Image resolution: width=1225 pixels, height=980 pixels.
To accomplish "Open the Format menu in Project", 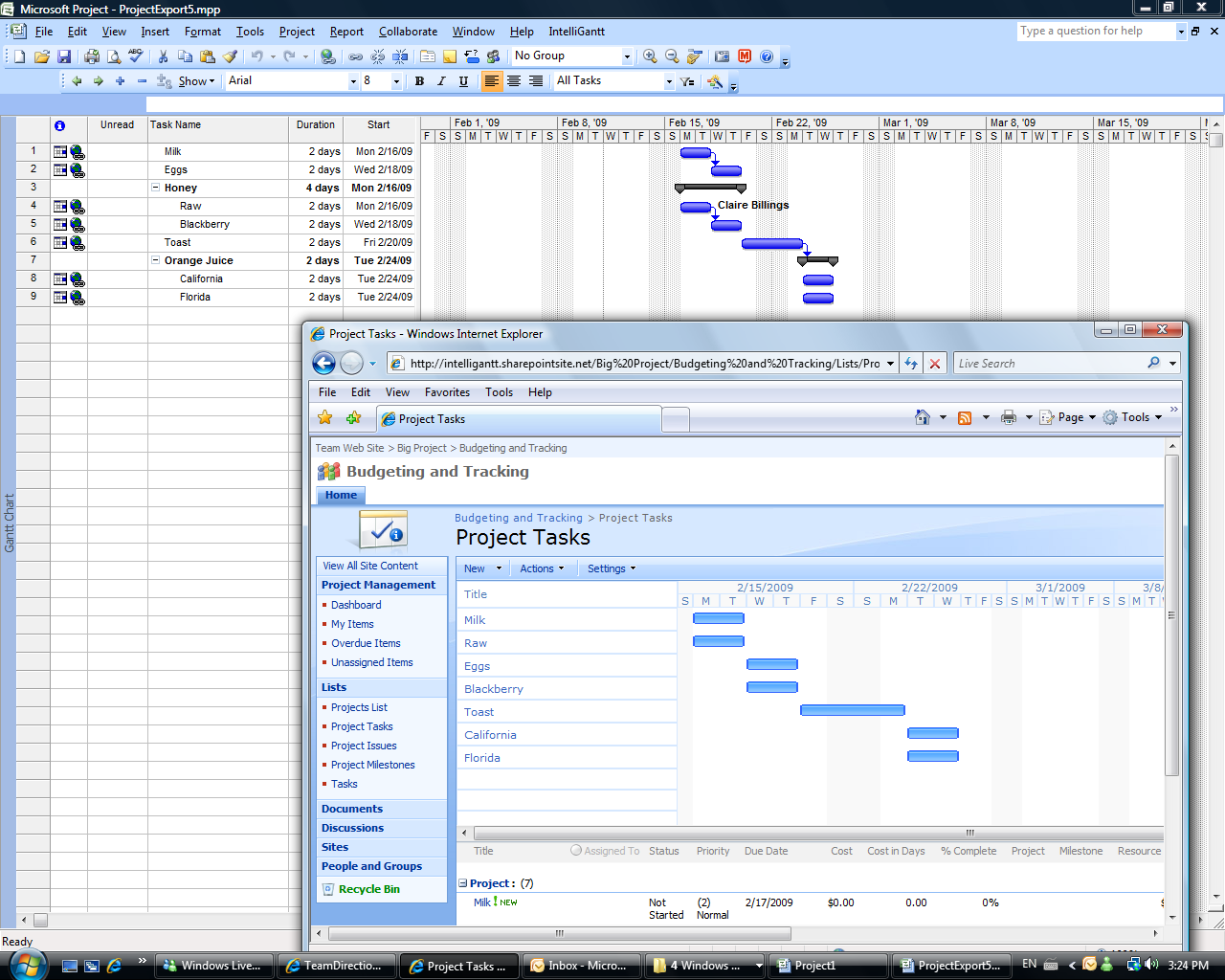I will pyautogui.click(x=203, y=32).
